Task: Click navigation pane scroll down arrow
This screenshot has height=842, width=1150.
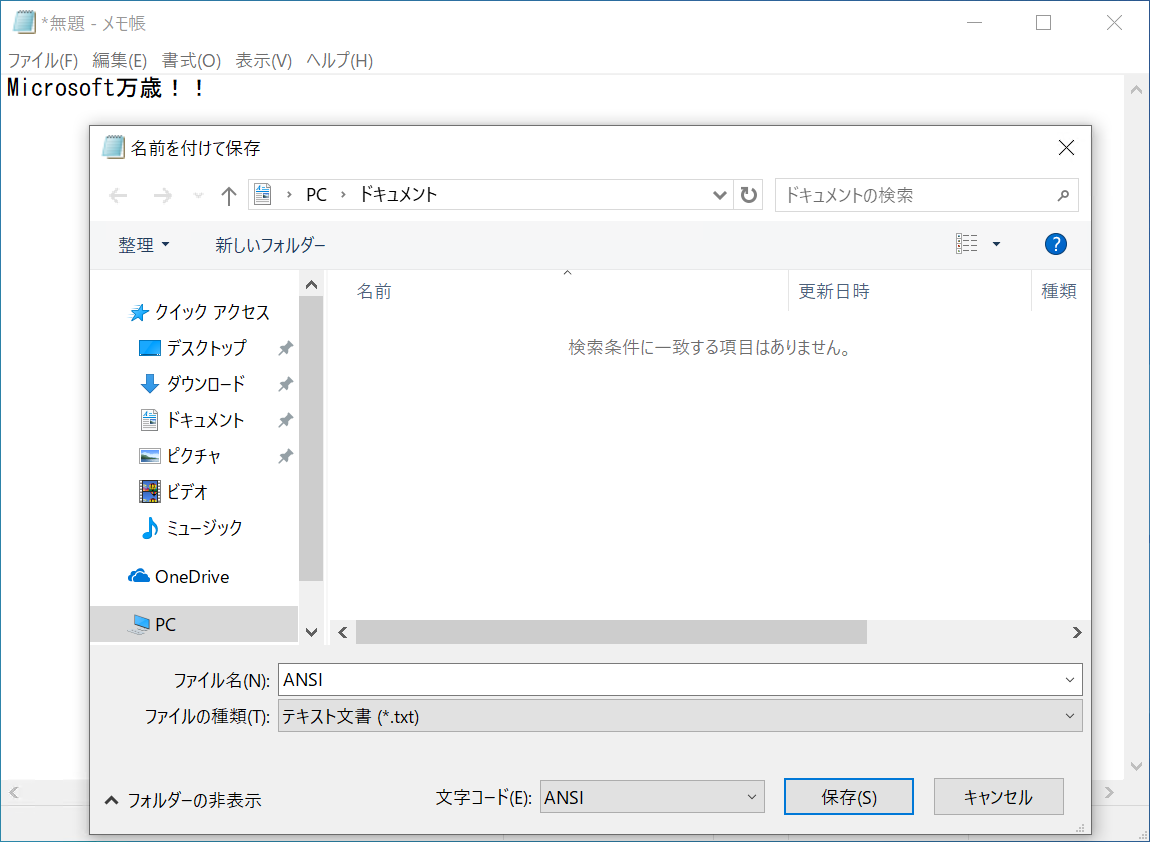Action: pyautogui.click(x=311, y=632)
